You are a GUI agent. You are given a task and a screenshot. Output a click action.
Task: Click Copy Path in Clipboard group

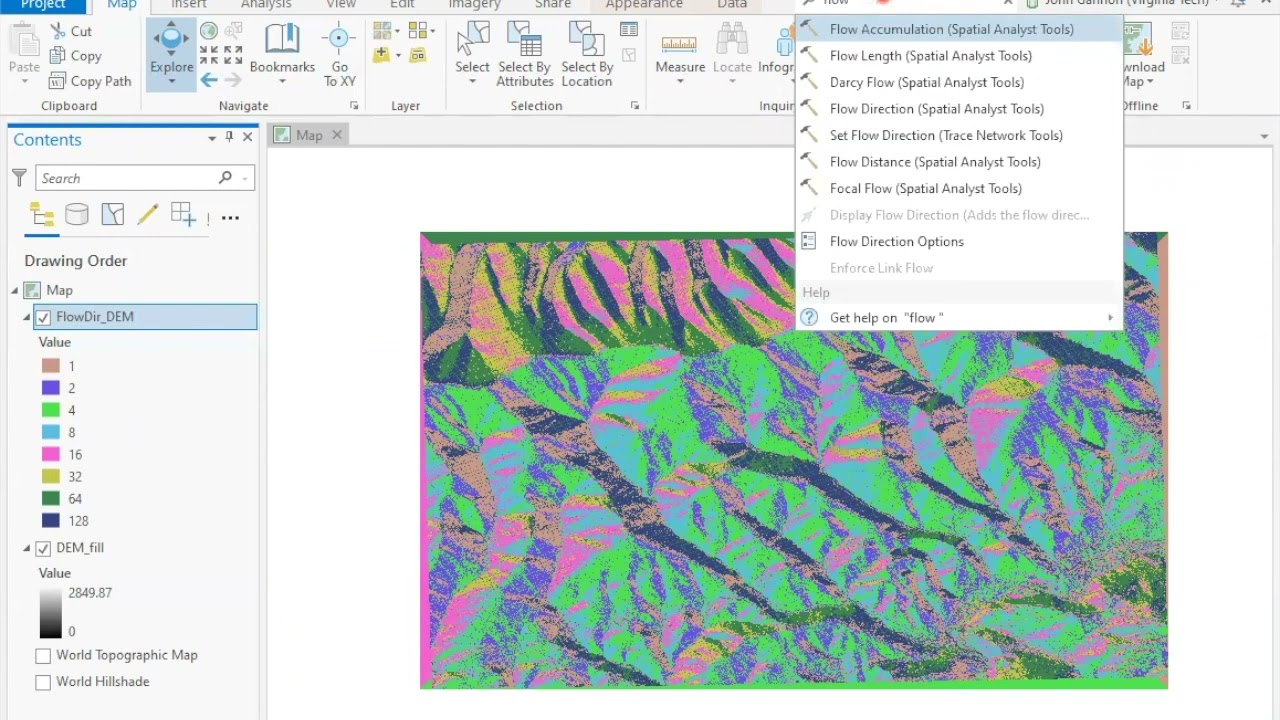[x=90, y=81]
